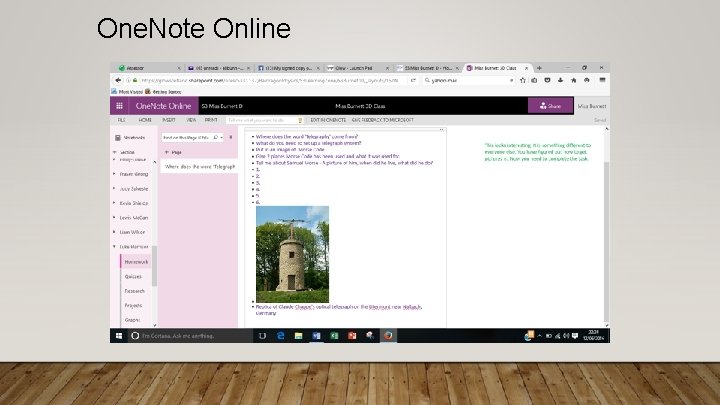Open the FILE menu tab

pyautogui.click(x=121, y=120)
